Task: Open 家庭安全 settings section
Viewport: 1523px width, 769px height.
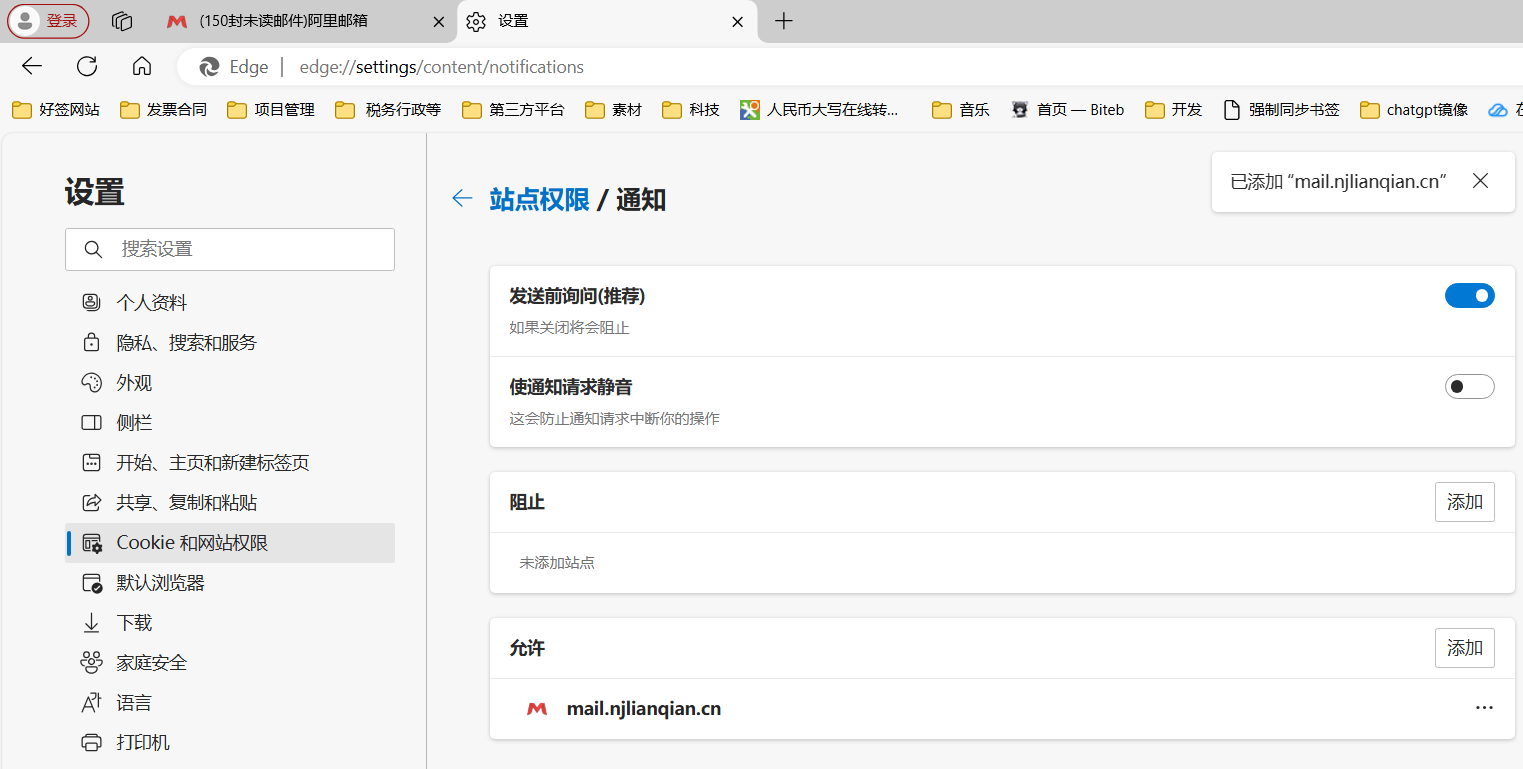Action: click(x=230, y=662)
